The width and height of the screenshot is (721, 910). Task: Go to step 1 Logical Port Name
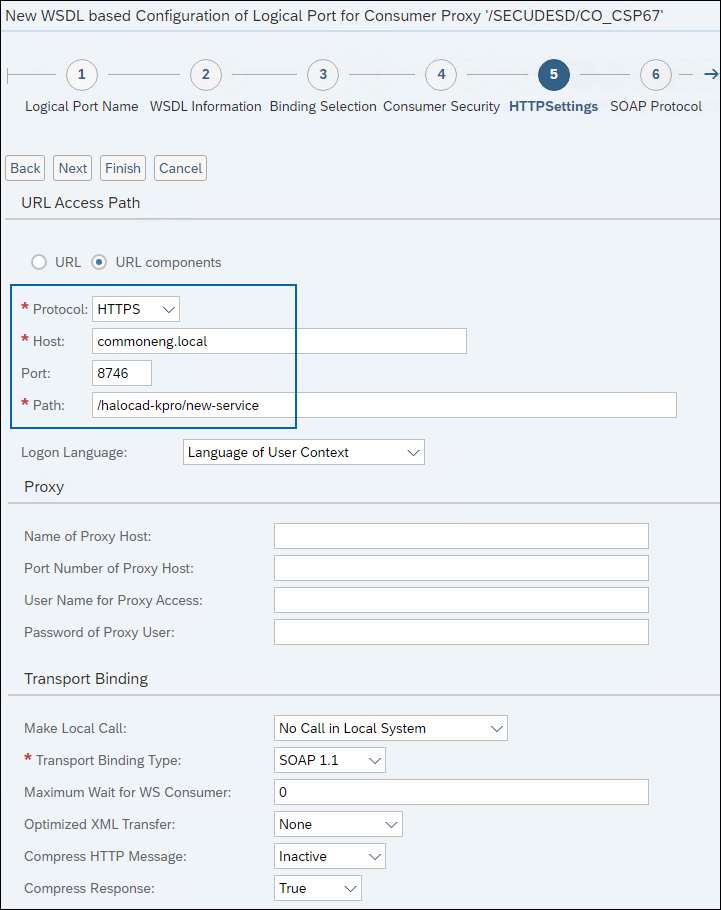point(81,74)
